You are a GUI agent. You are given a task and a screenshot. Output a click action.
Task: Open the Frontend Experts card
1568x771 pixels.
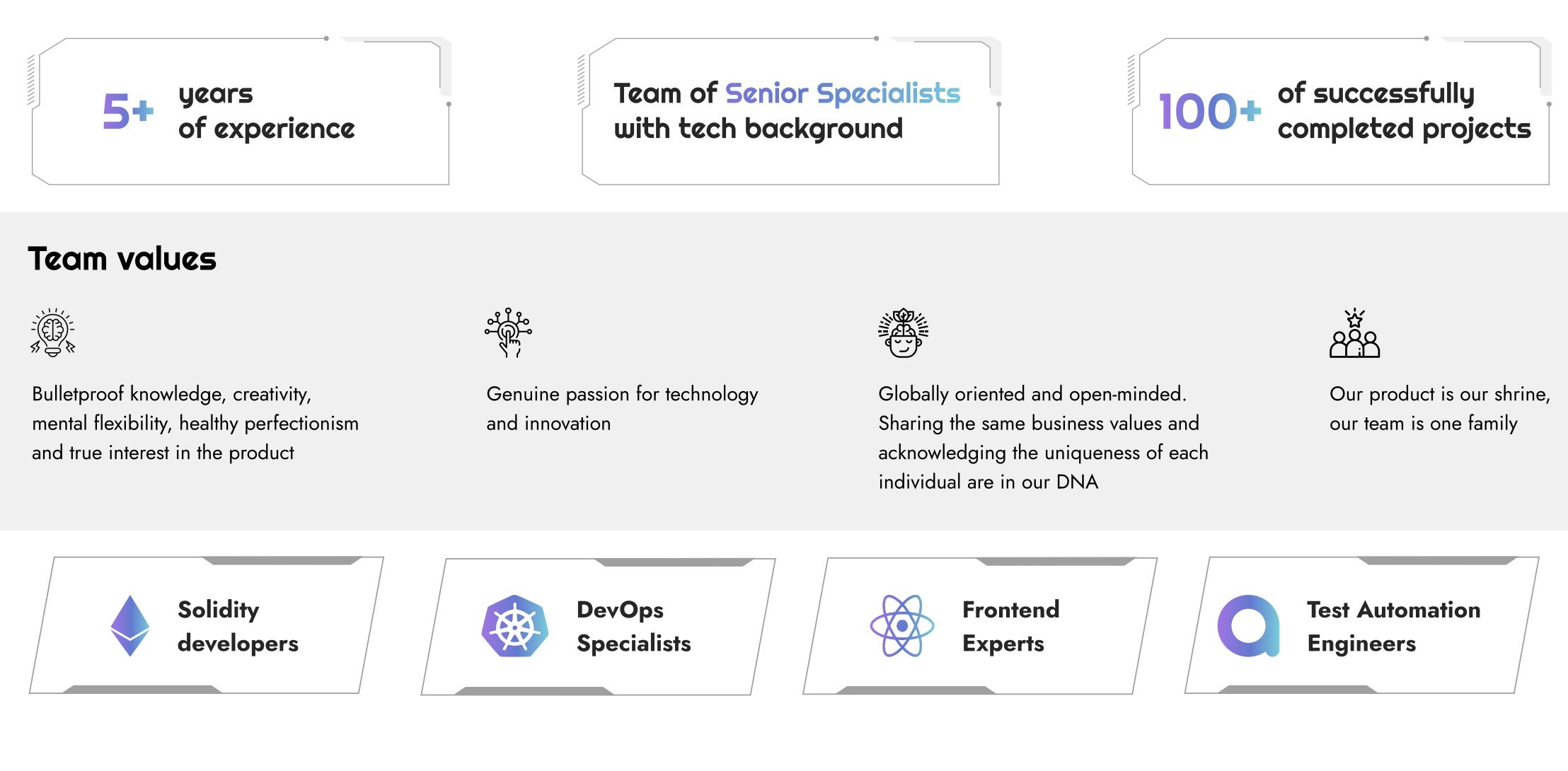pos(980,626)
